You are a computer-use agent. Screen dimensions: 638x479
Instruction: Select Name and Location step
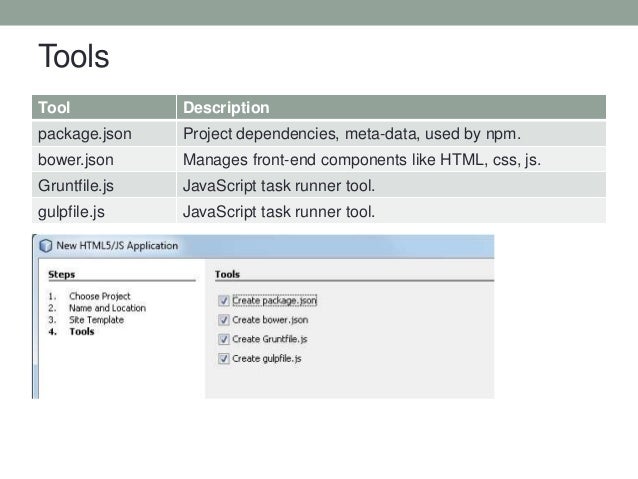coord(107,308)
